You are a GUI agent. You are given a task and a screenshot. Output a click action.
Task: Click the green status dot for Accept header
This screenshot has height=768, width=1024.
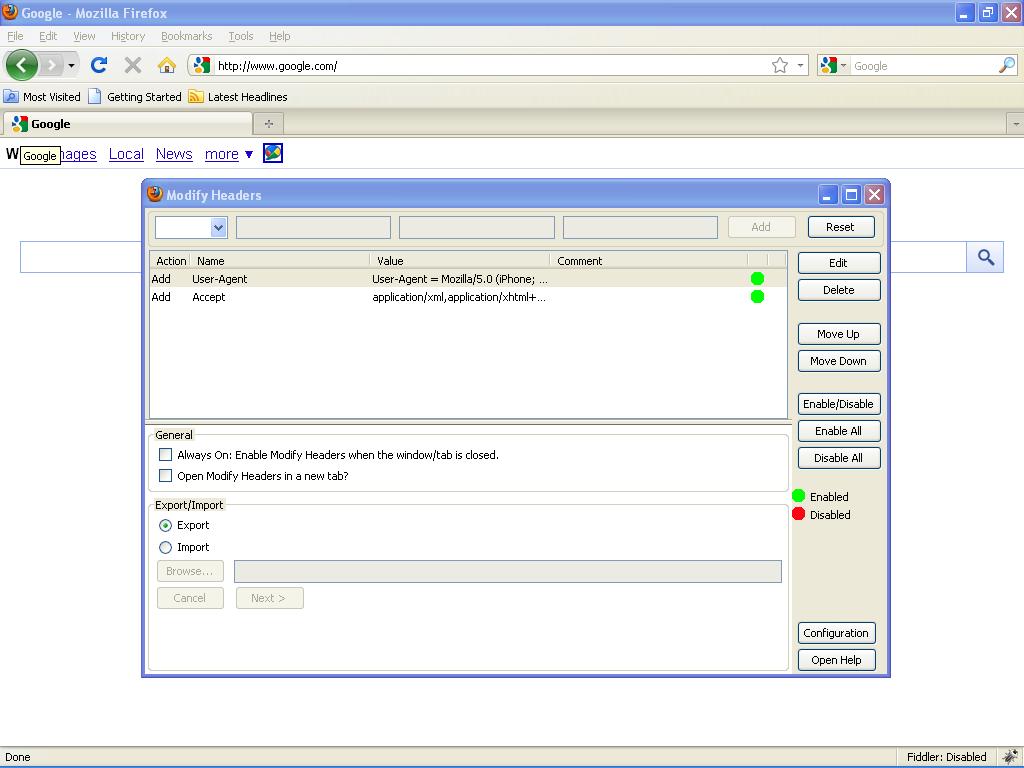coord(757,297)
